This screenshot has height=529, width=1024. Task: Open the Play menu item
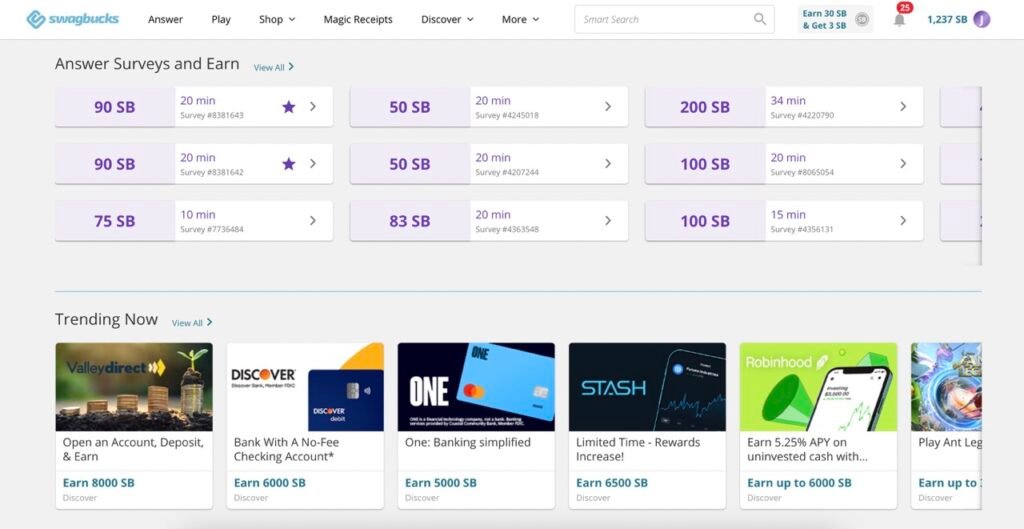tap(221, 20)
